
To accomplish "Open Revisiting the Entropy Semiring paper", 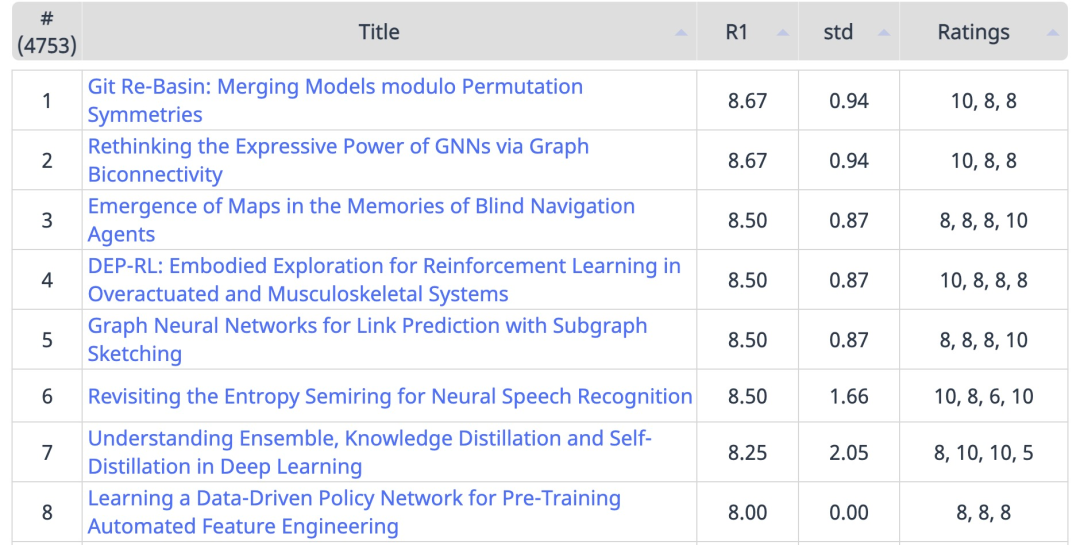I will [390, 396].
